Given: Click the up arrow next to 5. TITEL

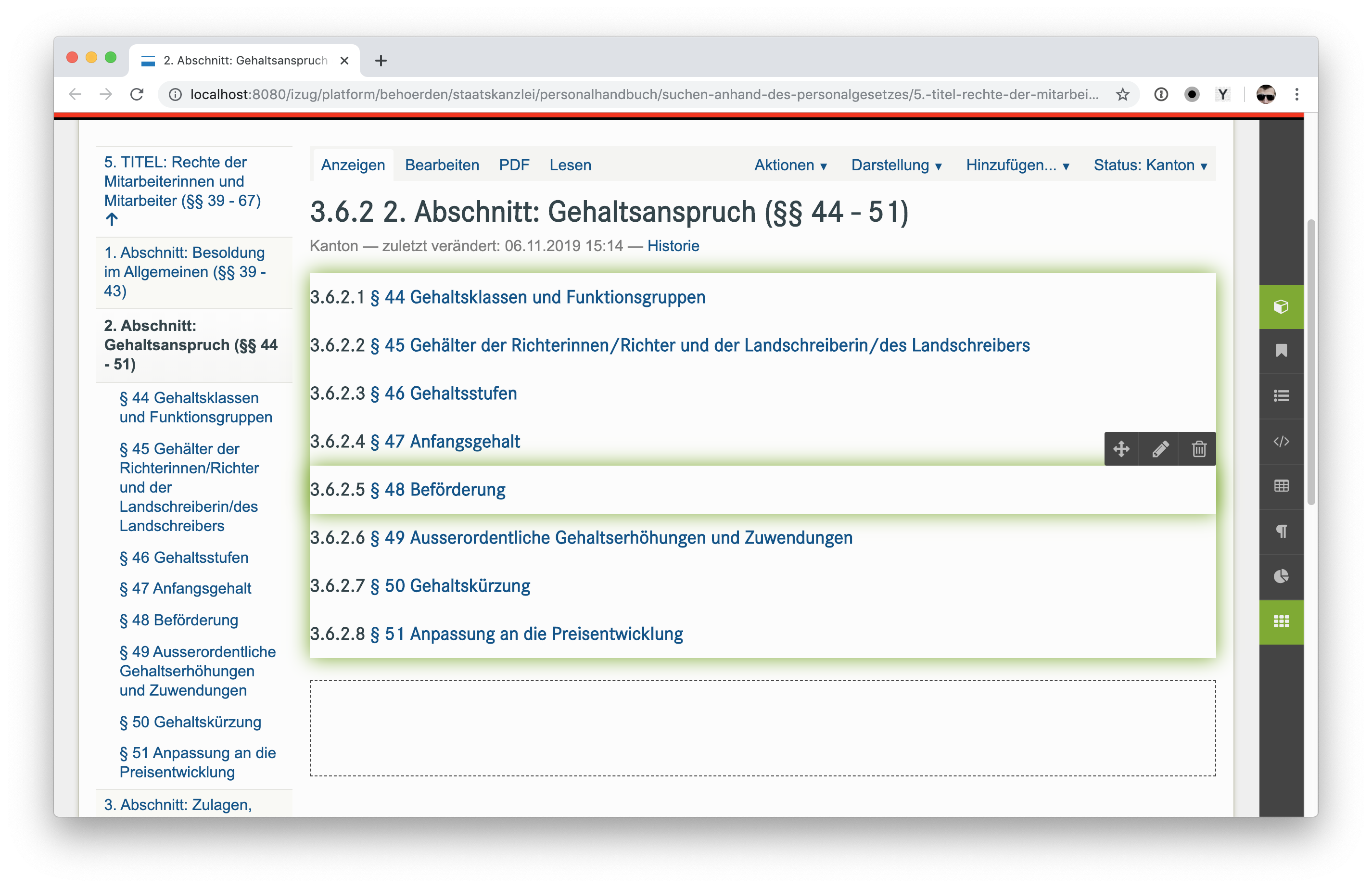Looking at the screenshot, I should [x=112, y=220].
